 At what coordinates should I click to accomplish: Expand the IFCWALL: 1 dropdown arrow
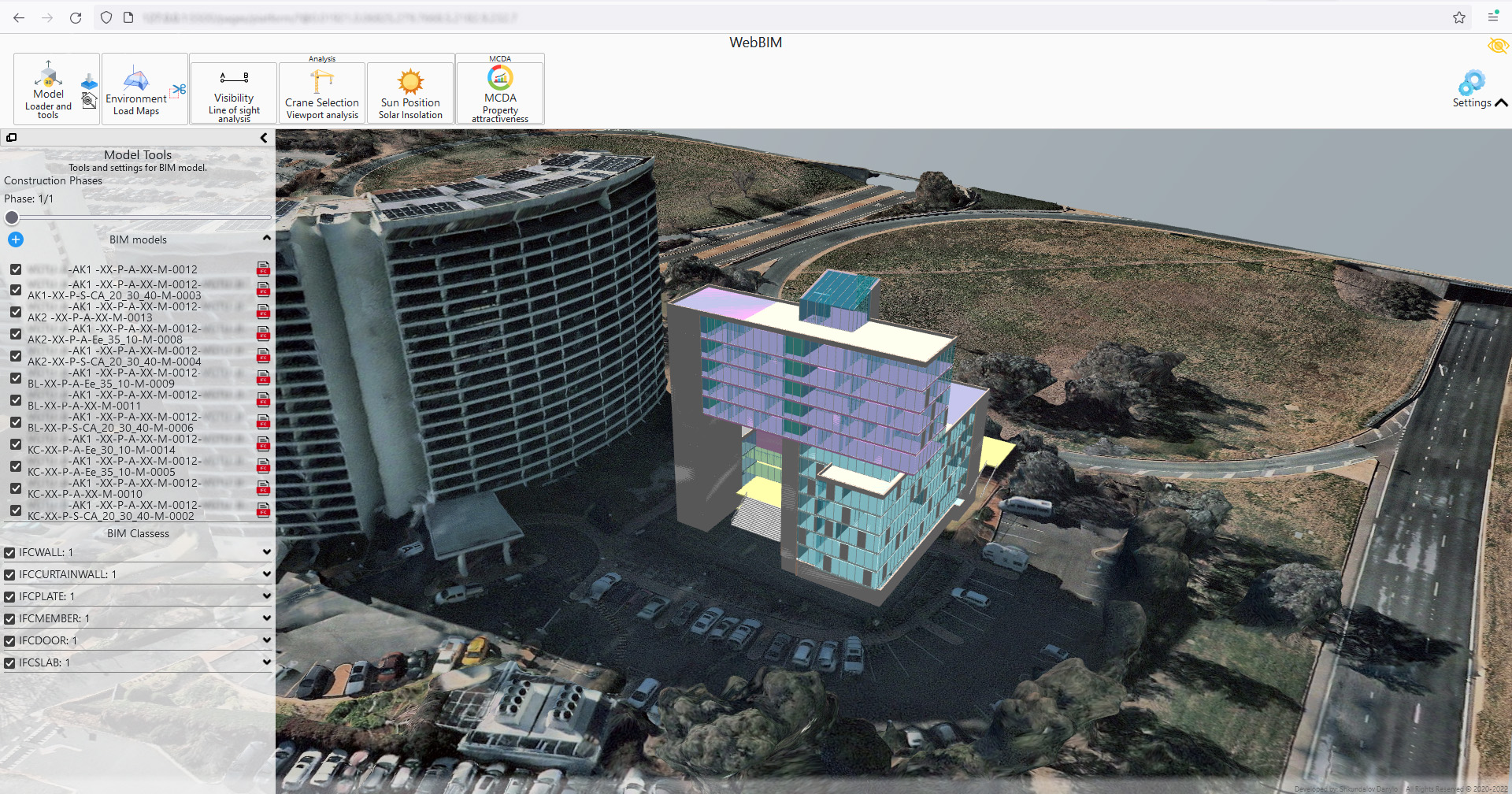[266, 552]
